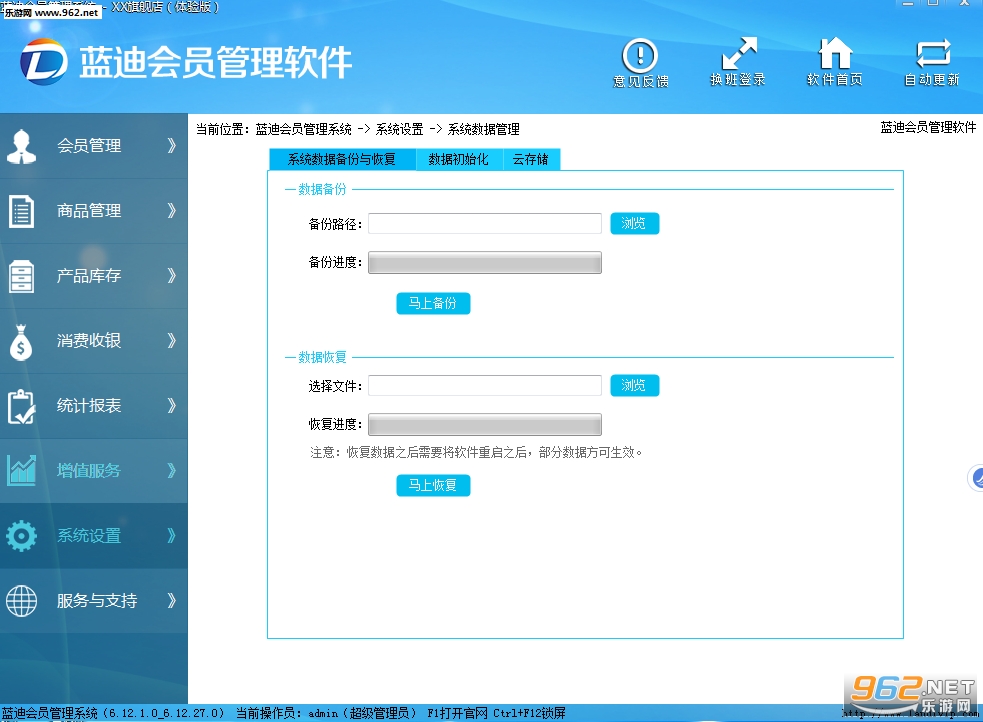This screenshot has width=983, height=722.
Task: Open 商品管理 menu label
Action: 89,211
